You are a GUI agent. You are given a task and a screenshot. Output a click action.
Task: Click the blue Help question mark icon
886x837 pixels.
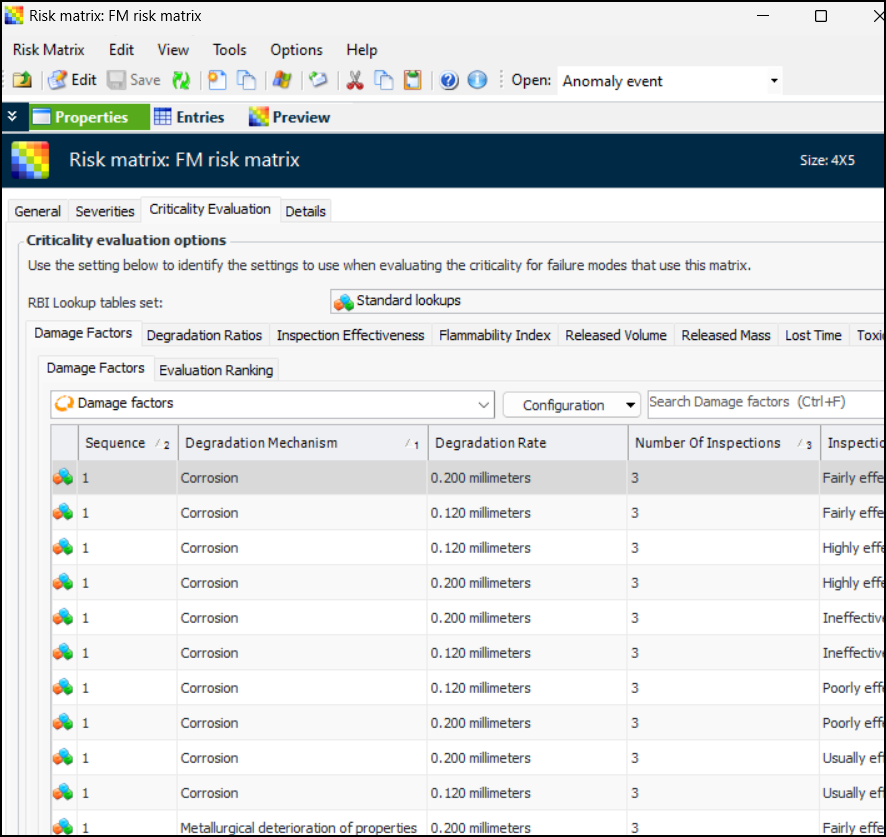(449, 81)
